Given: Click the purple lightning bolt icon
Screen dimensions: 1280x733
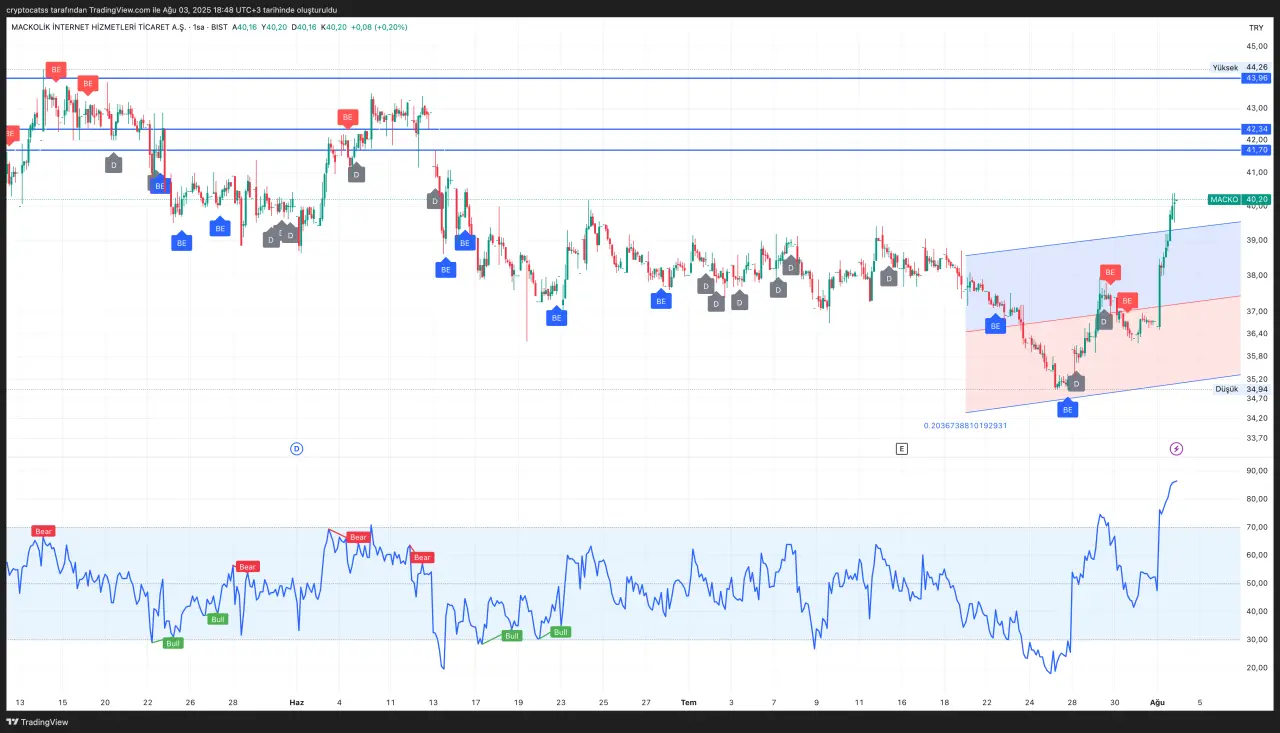Looking at the screenshot, I should pyautogui.click(x=1176, y=449).
